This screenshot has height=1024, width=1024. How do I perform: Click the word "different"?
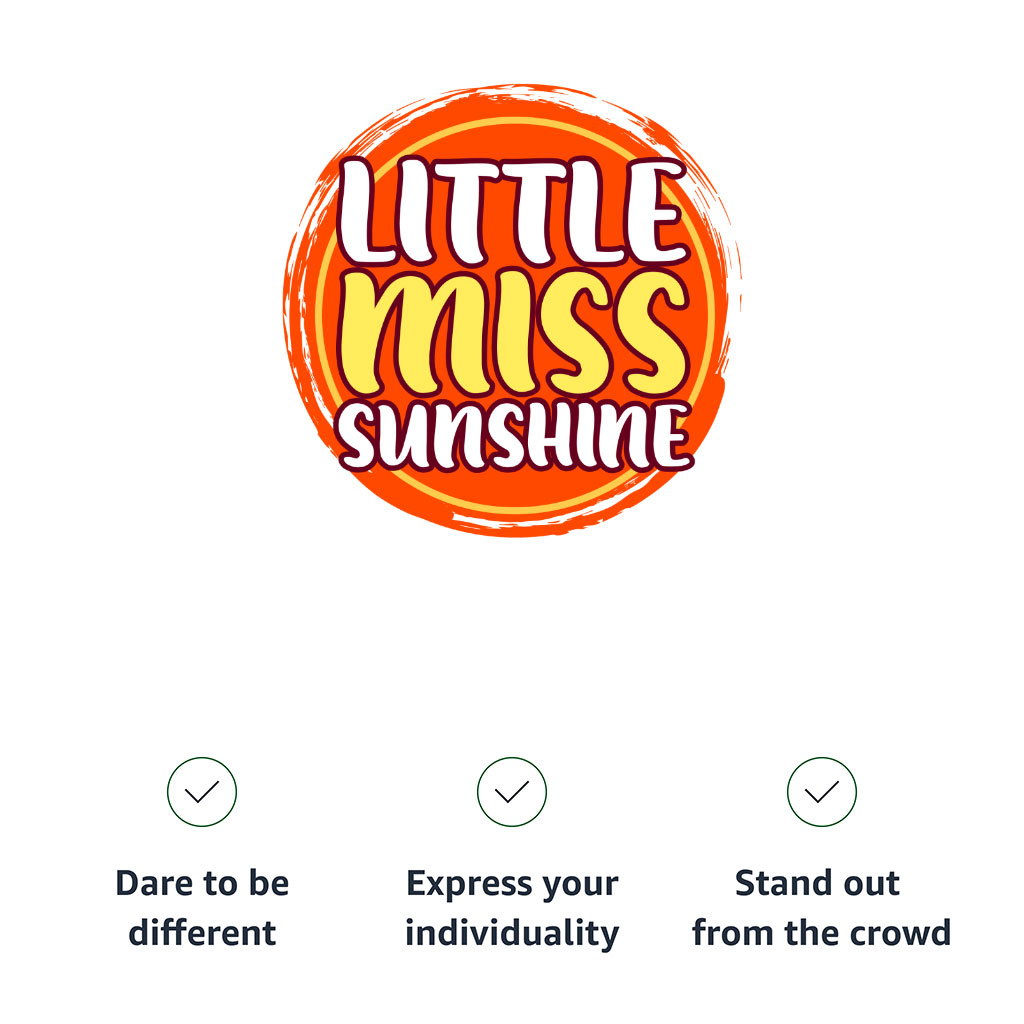202,933
